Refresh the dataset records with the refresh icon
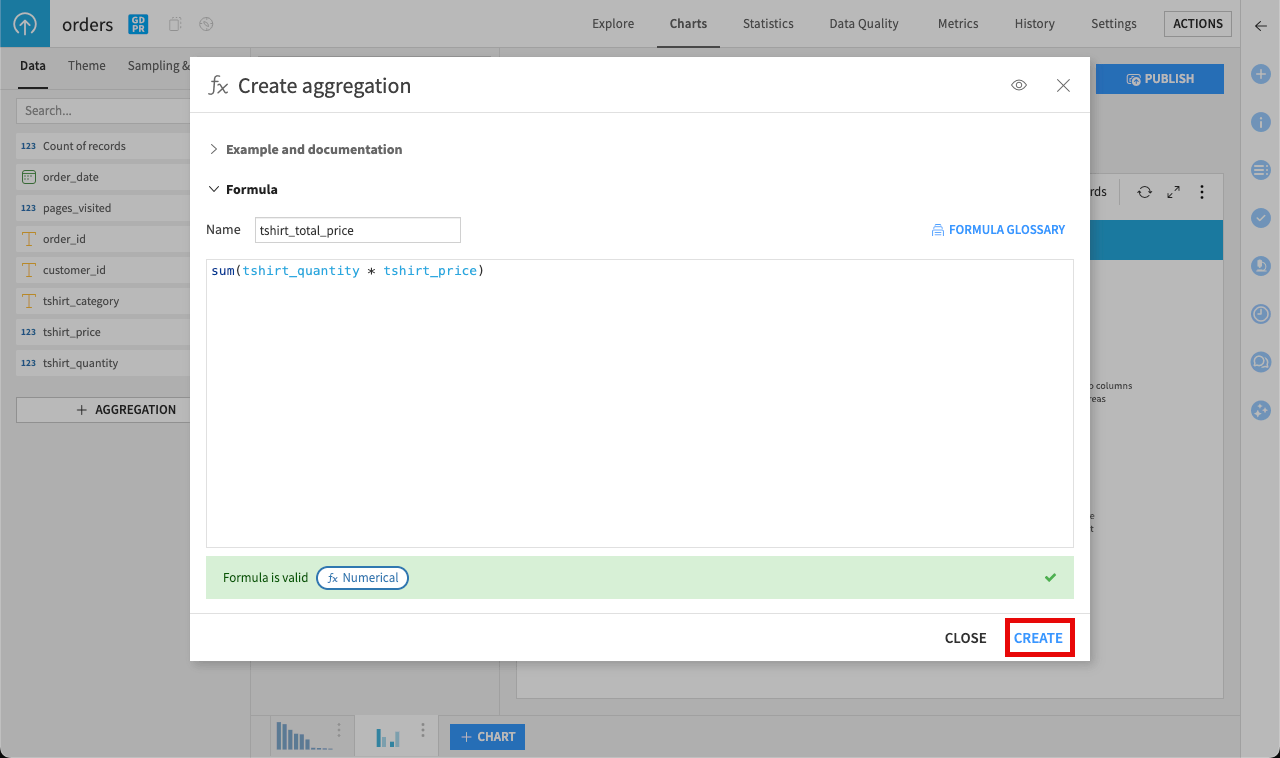The height and width of the screenshot is (758, 1280). pyautogui.click(x=1144, y=192)
